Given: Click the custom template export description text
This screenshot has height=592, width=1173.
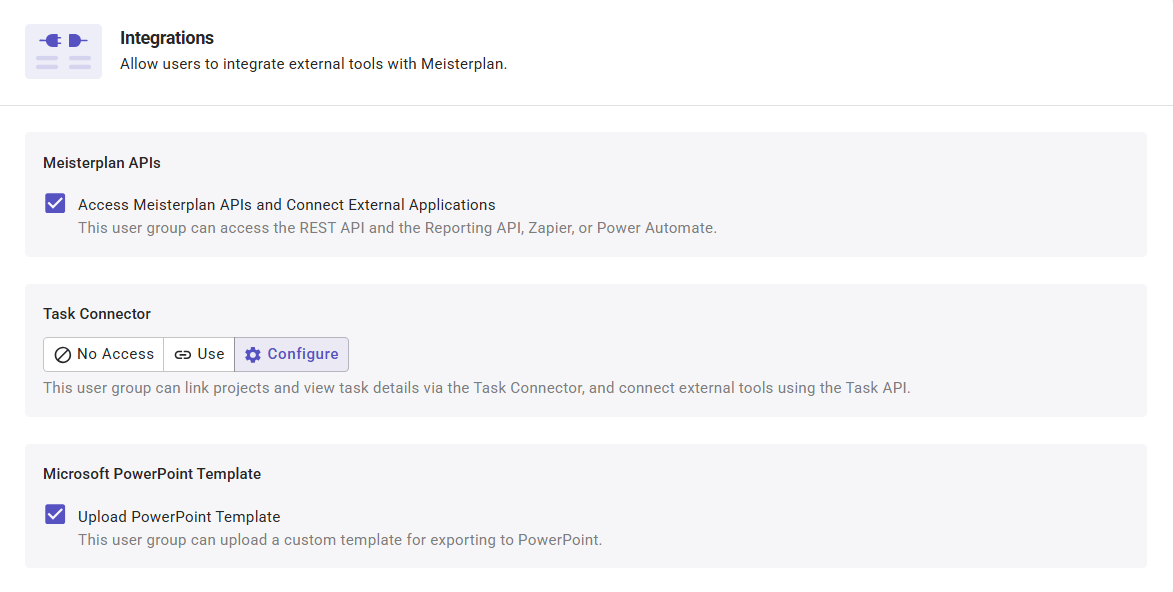Looking at the screenshot, I should 340,540.
